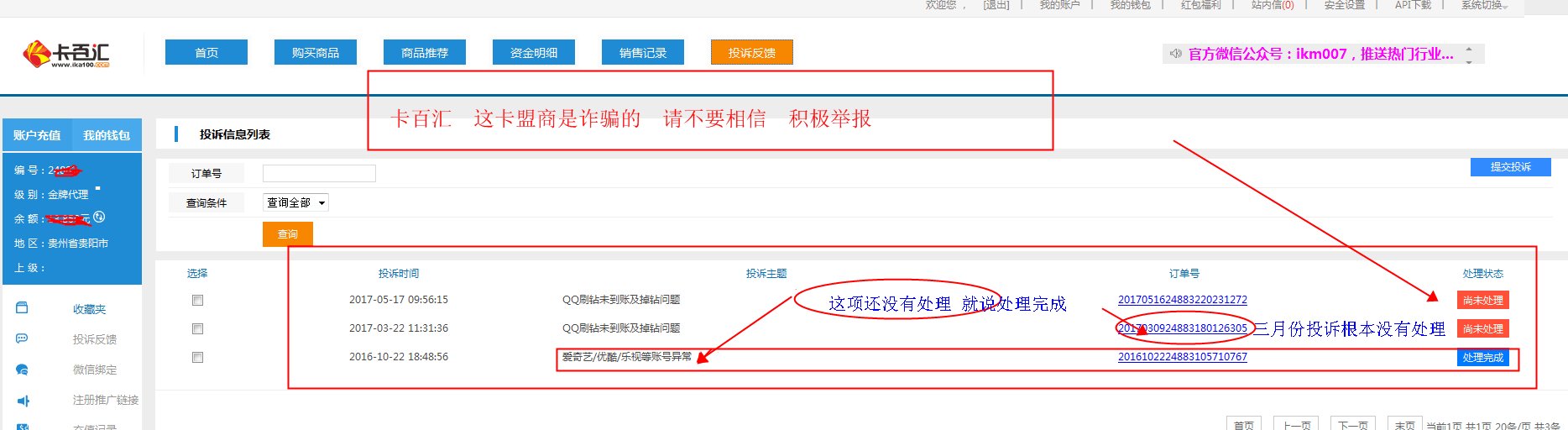Click the 级别：金牌代理 account info line
Viewport: 1568px width, 430px height.
click(51, 195)
